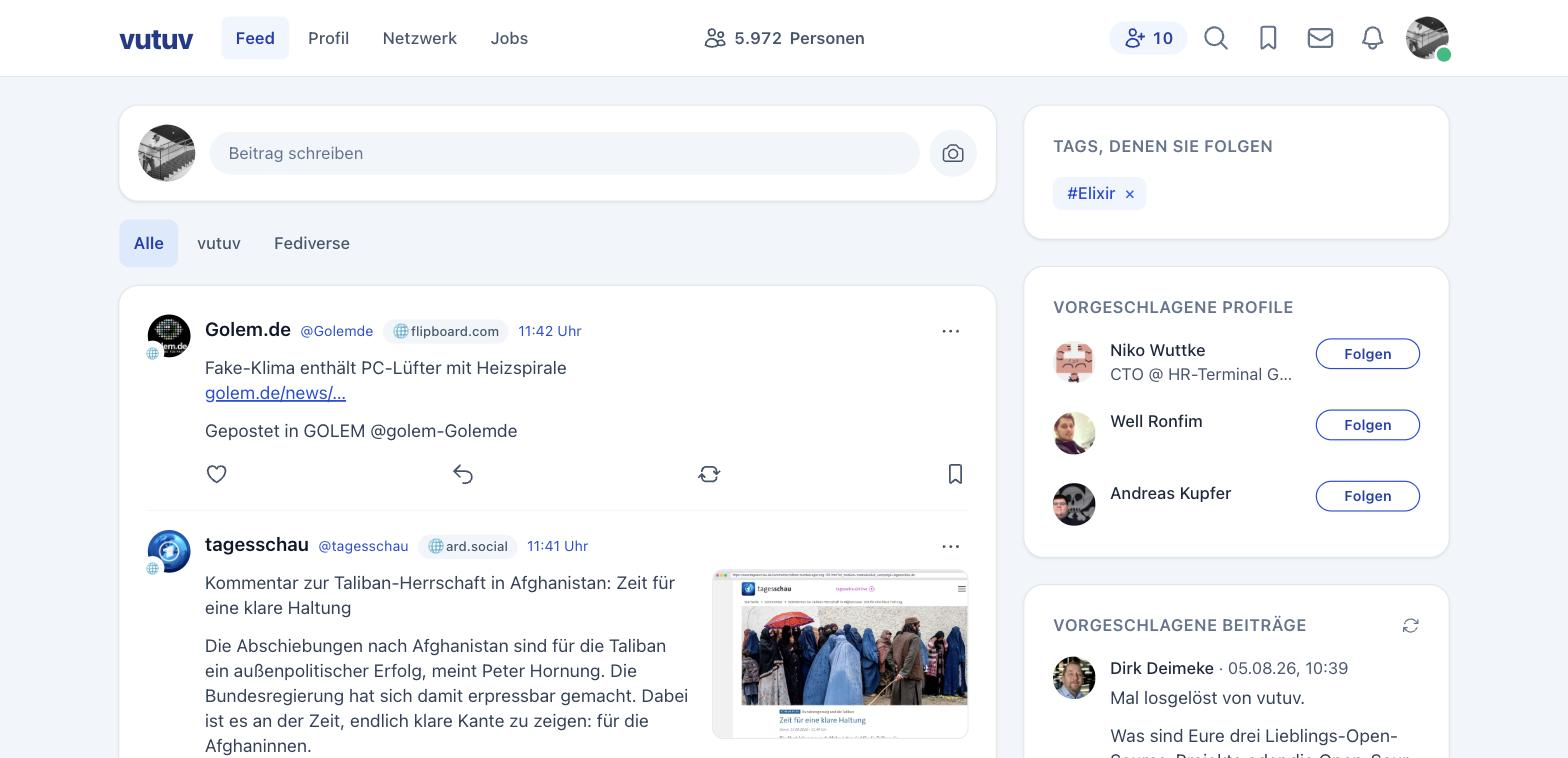The height and width of the screenshot is (758, 1568).
Task: Open Niko Wuttke's profile name
Action: click(x=1157, y=350)
